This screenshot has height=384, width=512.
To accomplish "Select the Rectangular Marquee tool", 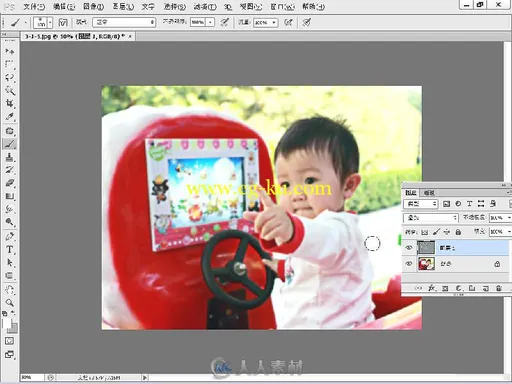I will [x=9, y=64].
